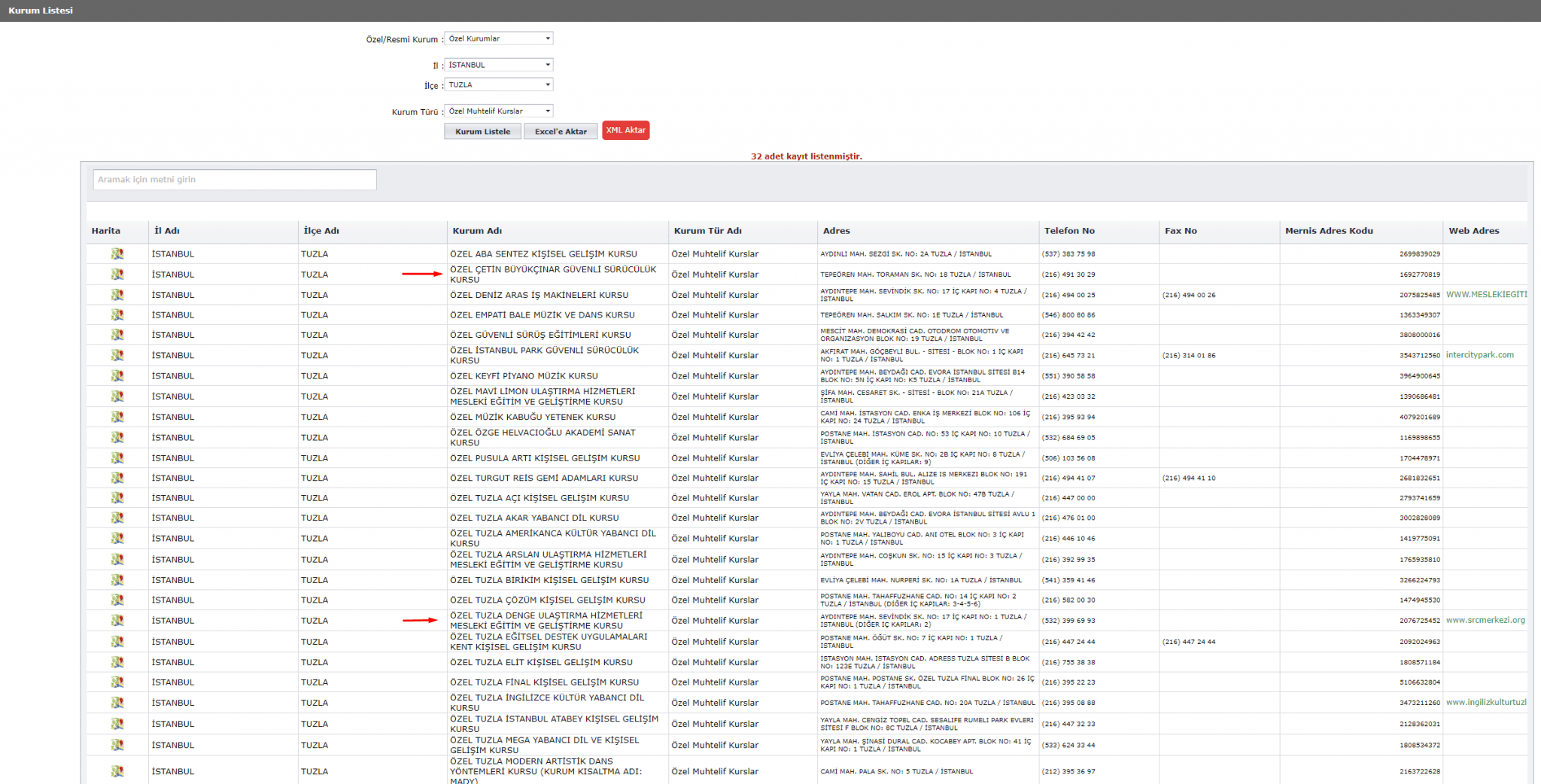Click the Kurum Listele button

[x=483, y=132]
